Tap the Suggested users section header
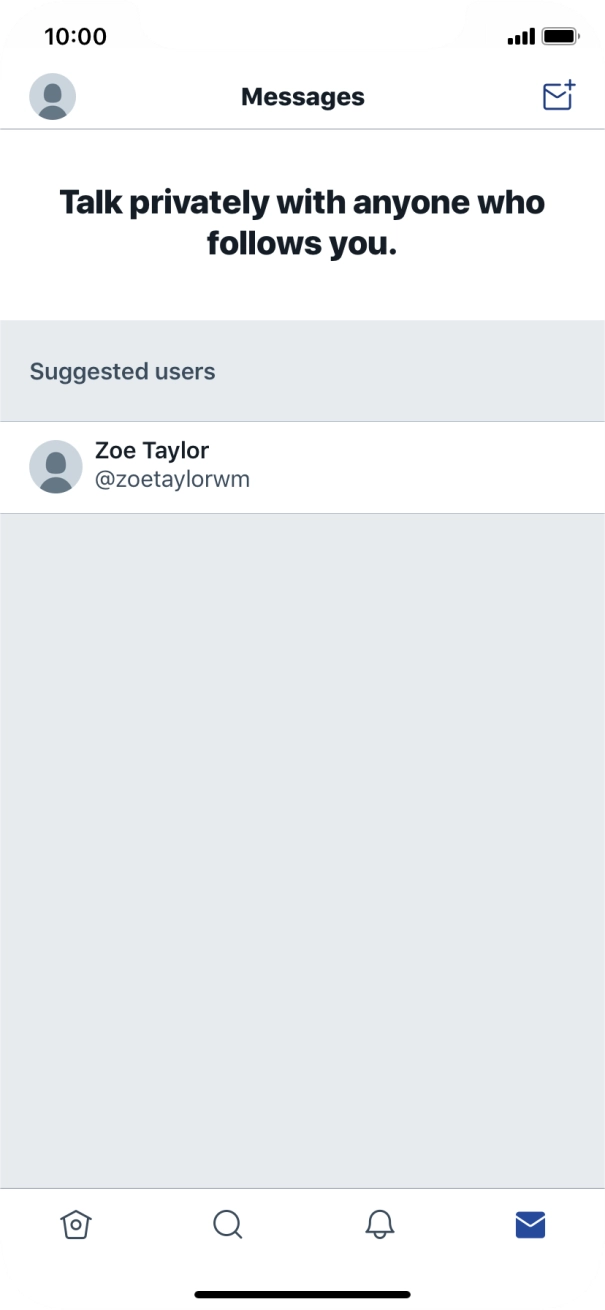Screen dimensions: 605x1310 [122, 372]
